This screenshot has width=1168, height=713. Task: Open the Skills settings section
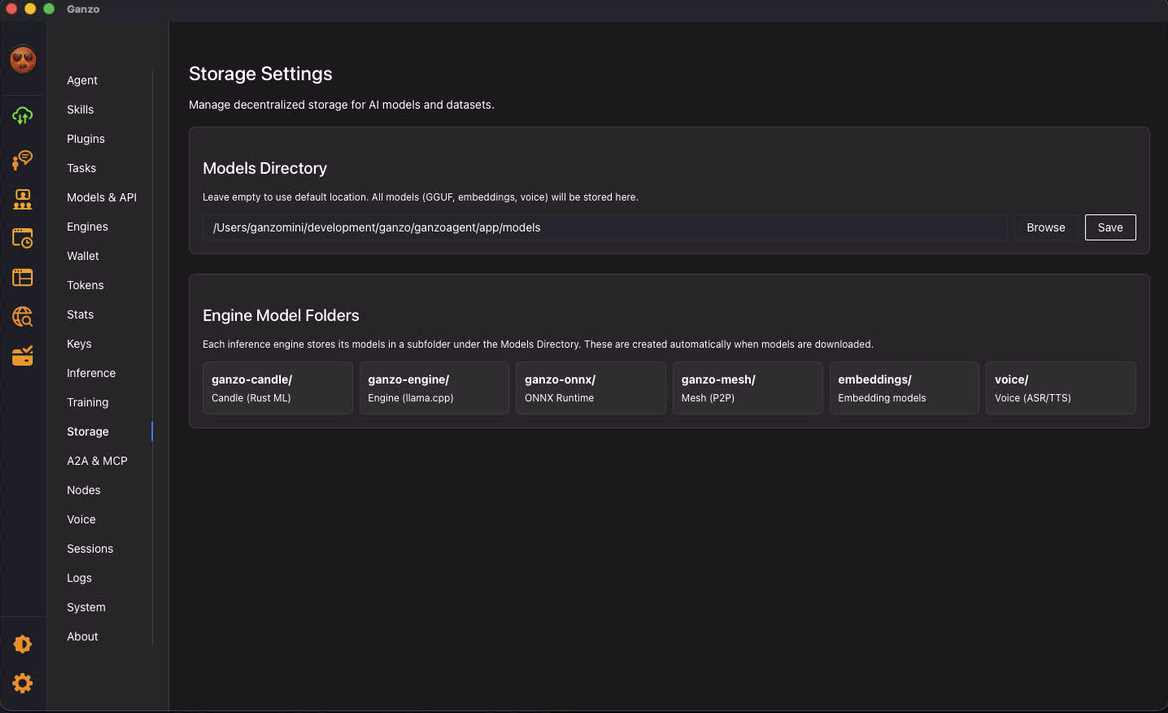tap(80, 110)
